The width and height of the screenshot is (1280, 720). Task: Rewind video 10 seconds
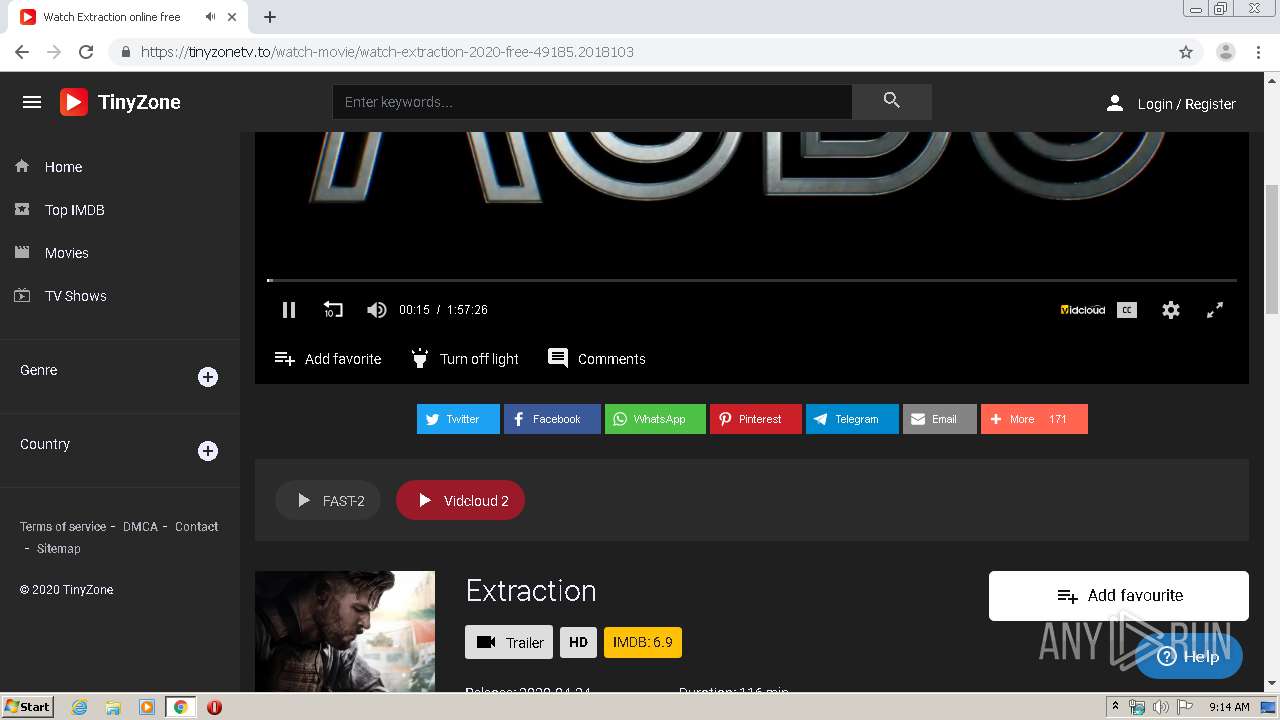pos(333,310)
